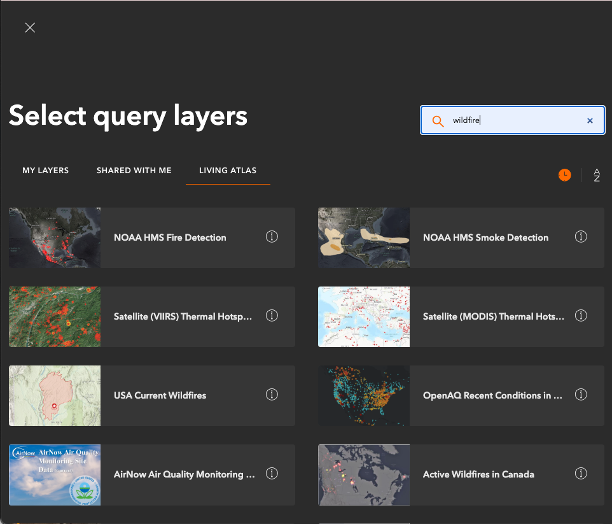This screenshot has height=524, width=612.
Task: Show info for Active Wildfires in Canada
Action: tap(581, 473)
